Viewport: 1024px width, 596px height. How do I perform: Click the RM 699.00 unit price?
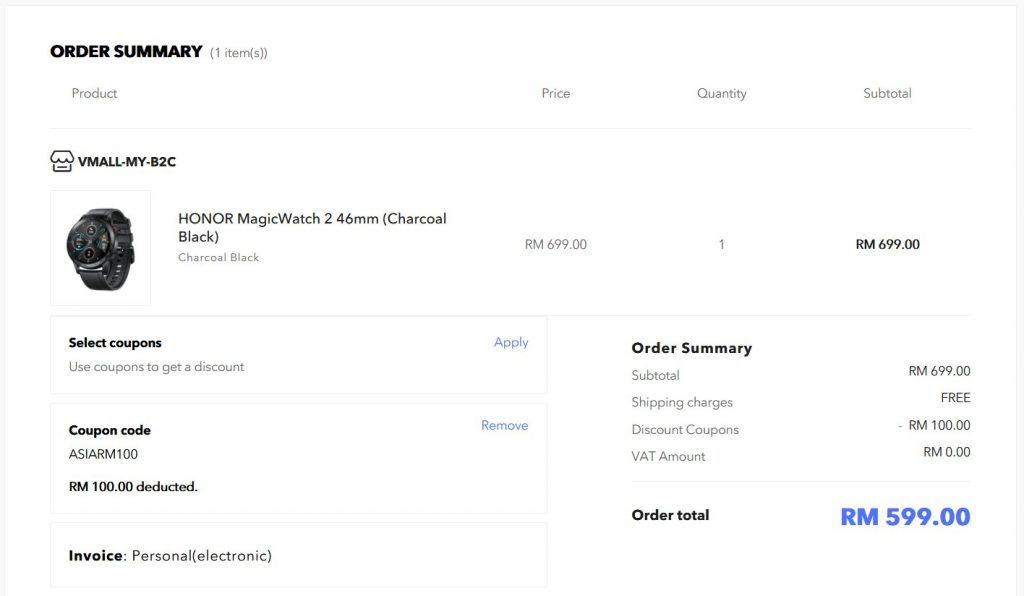coord(556,244)
